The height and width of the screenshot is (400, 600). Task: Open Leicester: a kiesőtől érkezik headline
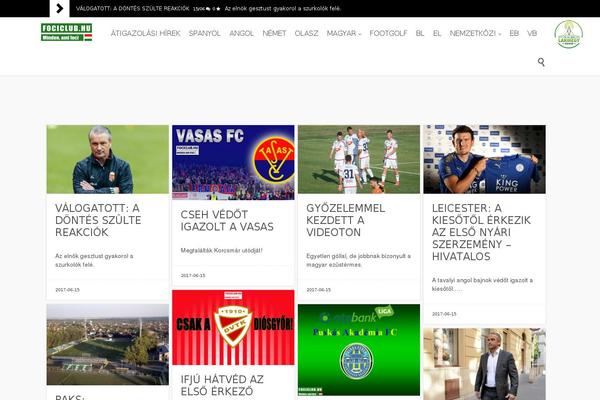coord(481,232)
